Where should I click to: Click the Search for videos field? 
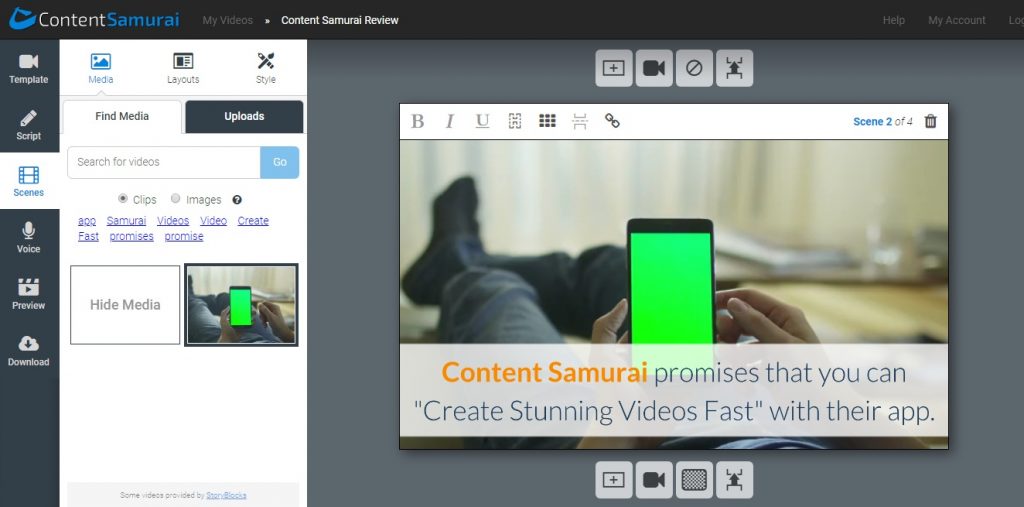tap(164, 162)
